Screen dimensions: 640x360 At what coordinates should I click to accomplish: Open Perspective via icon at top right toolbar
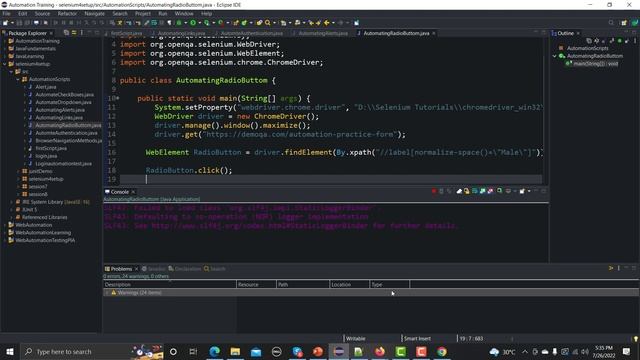click(624, 23)
